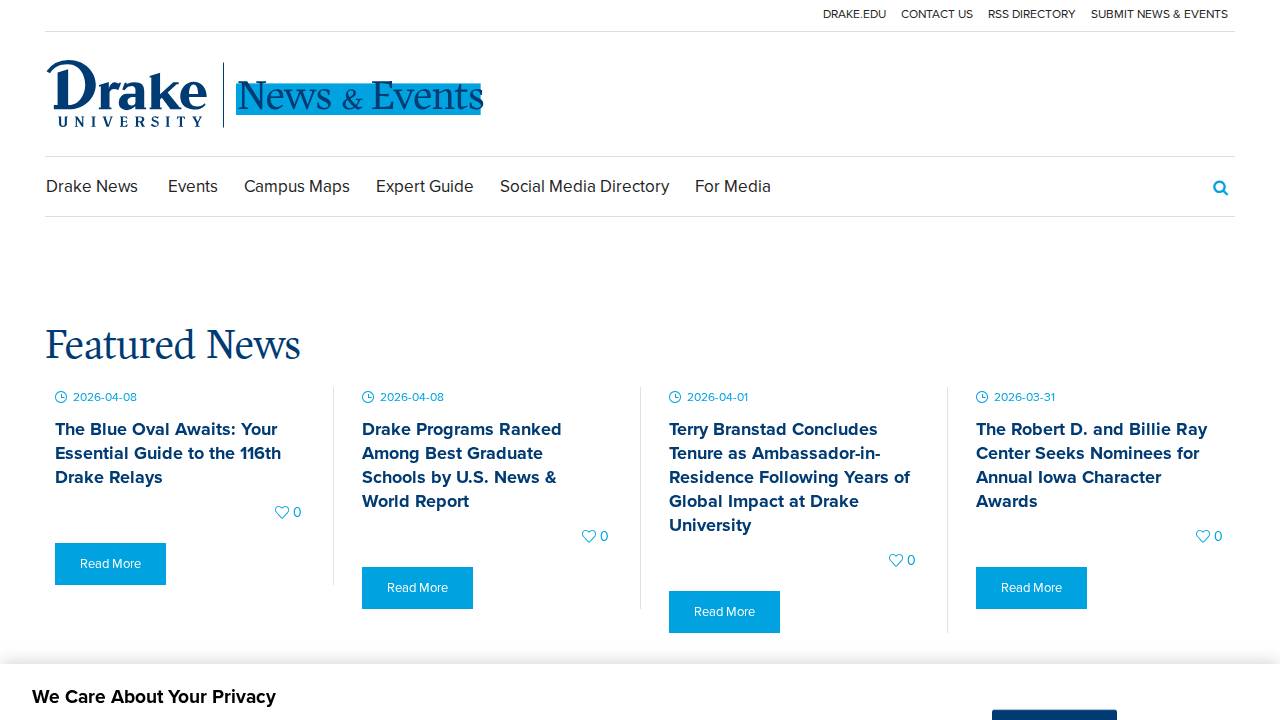Click the Drake University logo
Viewport: 1280px width, 720px height.
coord(126,94)
